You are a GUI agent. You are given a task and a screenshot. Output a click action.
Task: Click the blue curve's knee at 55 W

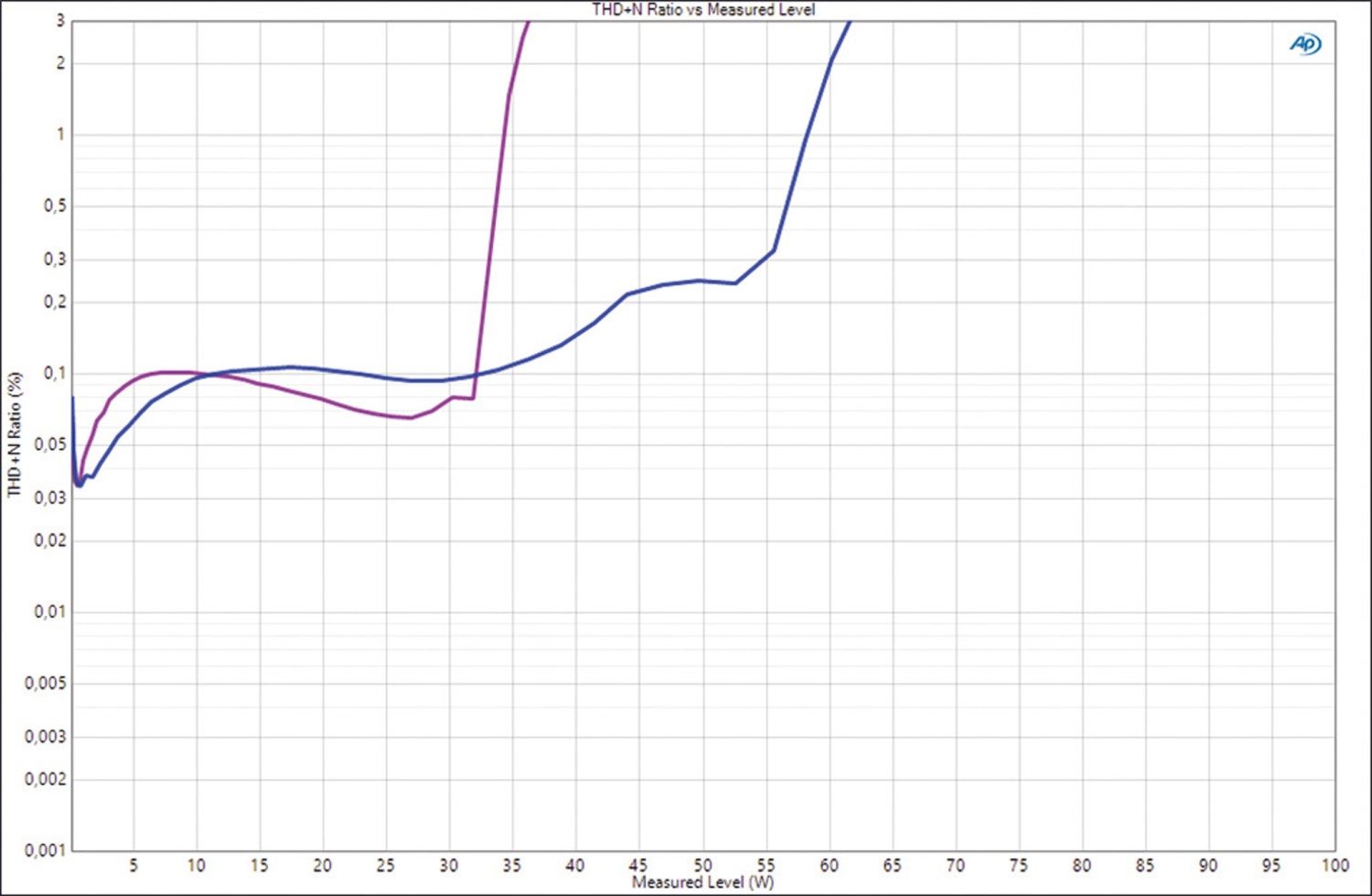coord(774,251)
